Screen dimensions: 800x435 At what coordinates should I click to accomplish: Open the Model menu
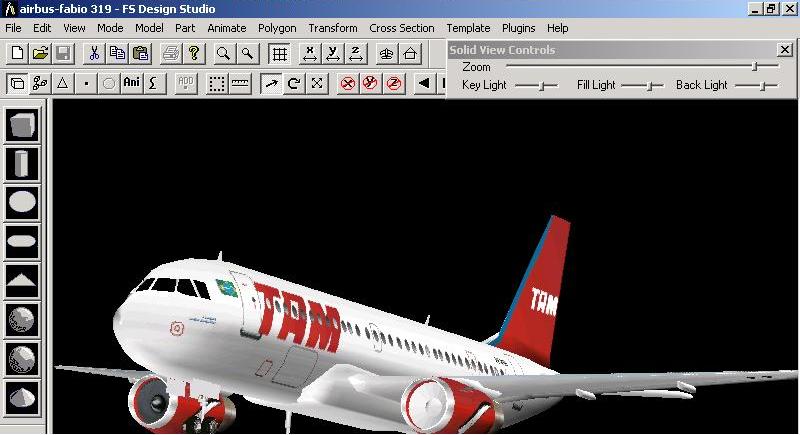click(x=149, y=28)
